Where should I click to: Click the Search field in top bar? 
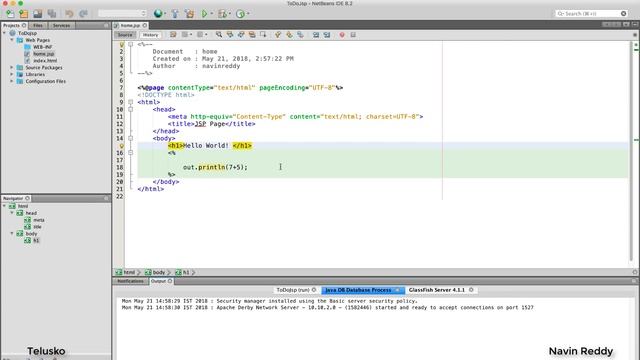[591, 13]
